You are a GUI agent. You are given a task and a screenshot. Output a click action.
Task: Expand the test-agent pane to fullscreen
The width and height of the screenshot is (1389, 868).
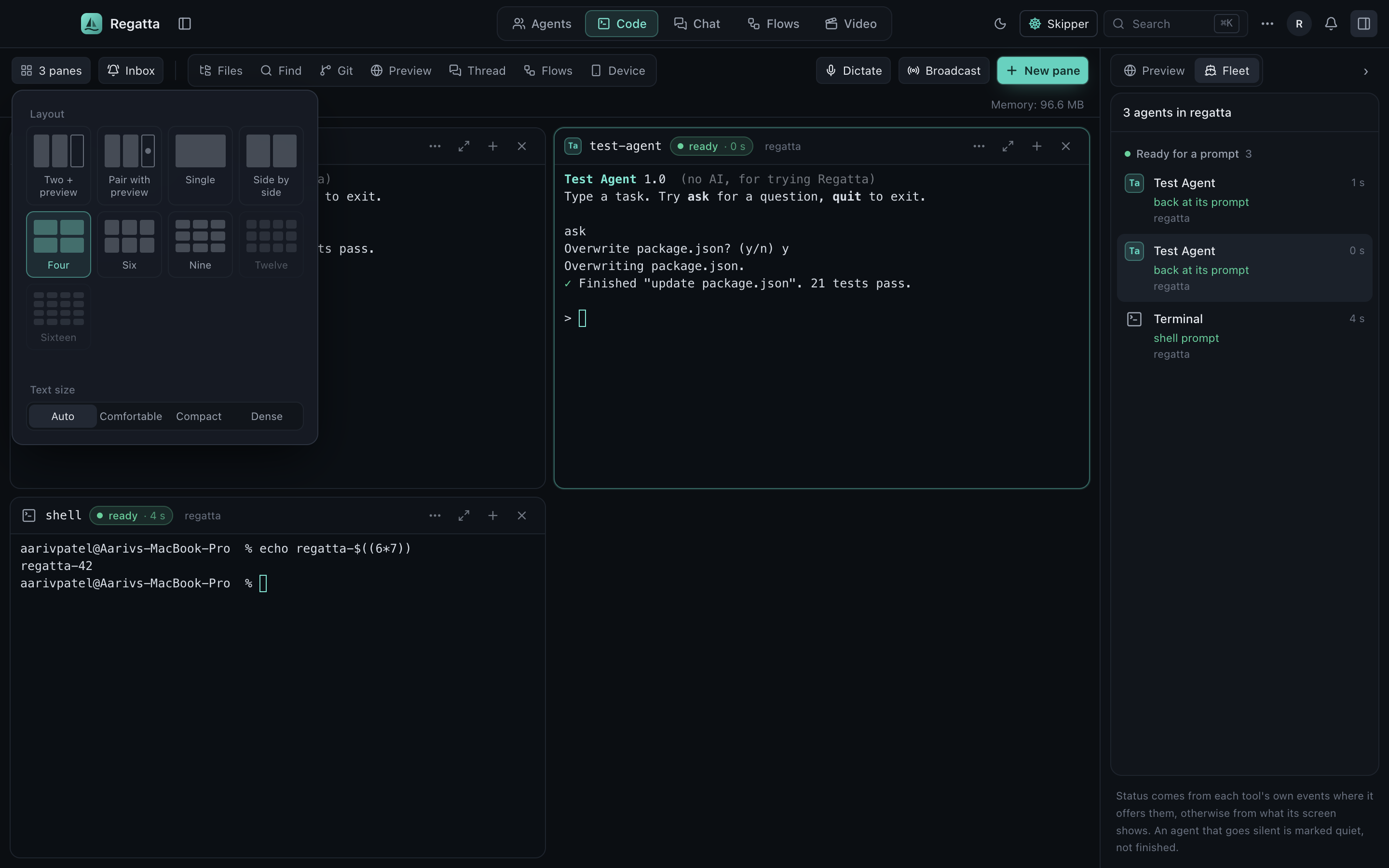(1008, 147)
